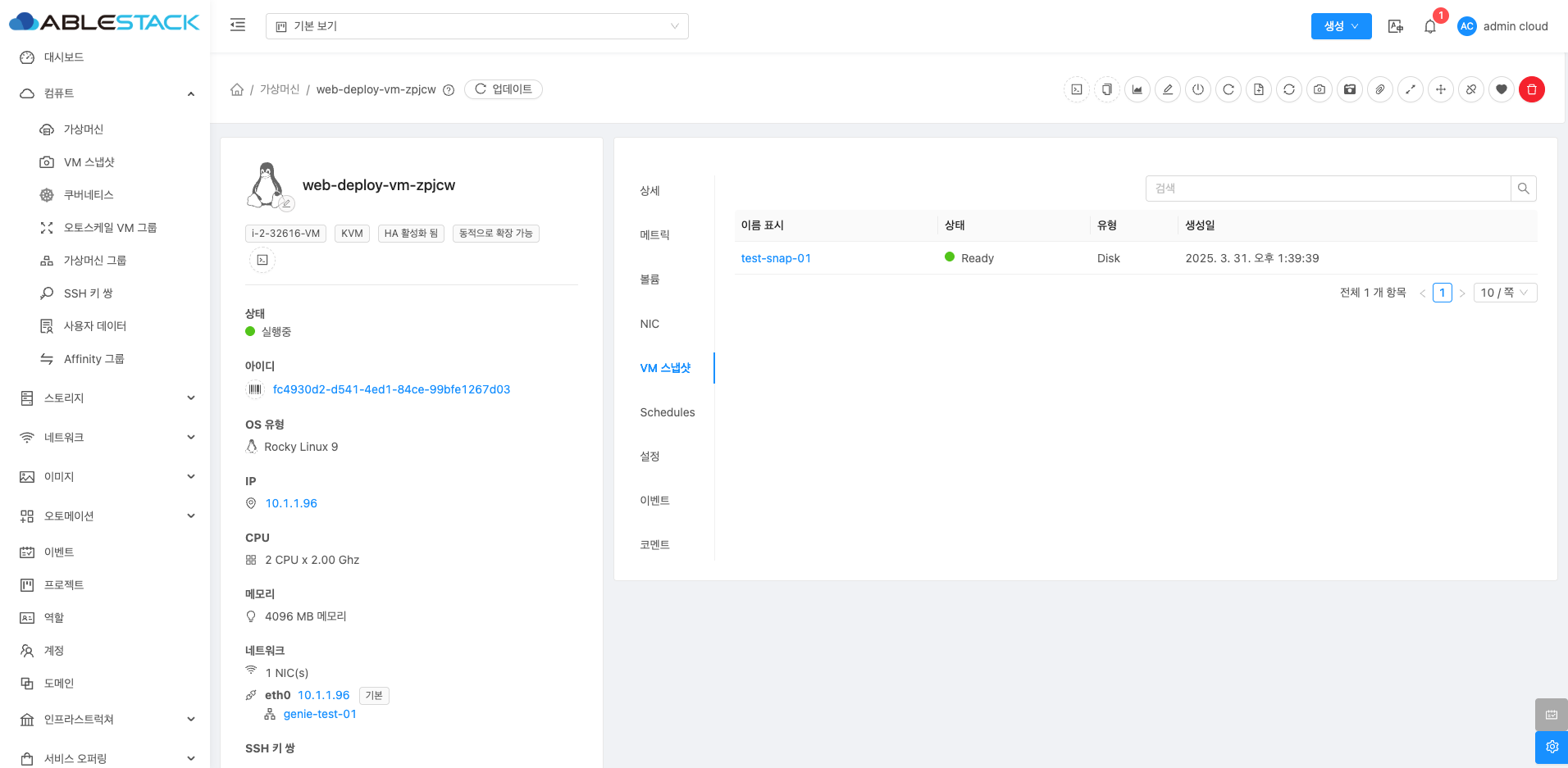The image size is (1568, 768).
Task: Click the snapshot 검색 search field
Action: [x=1327, y=189]
